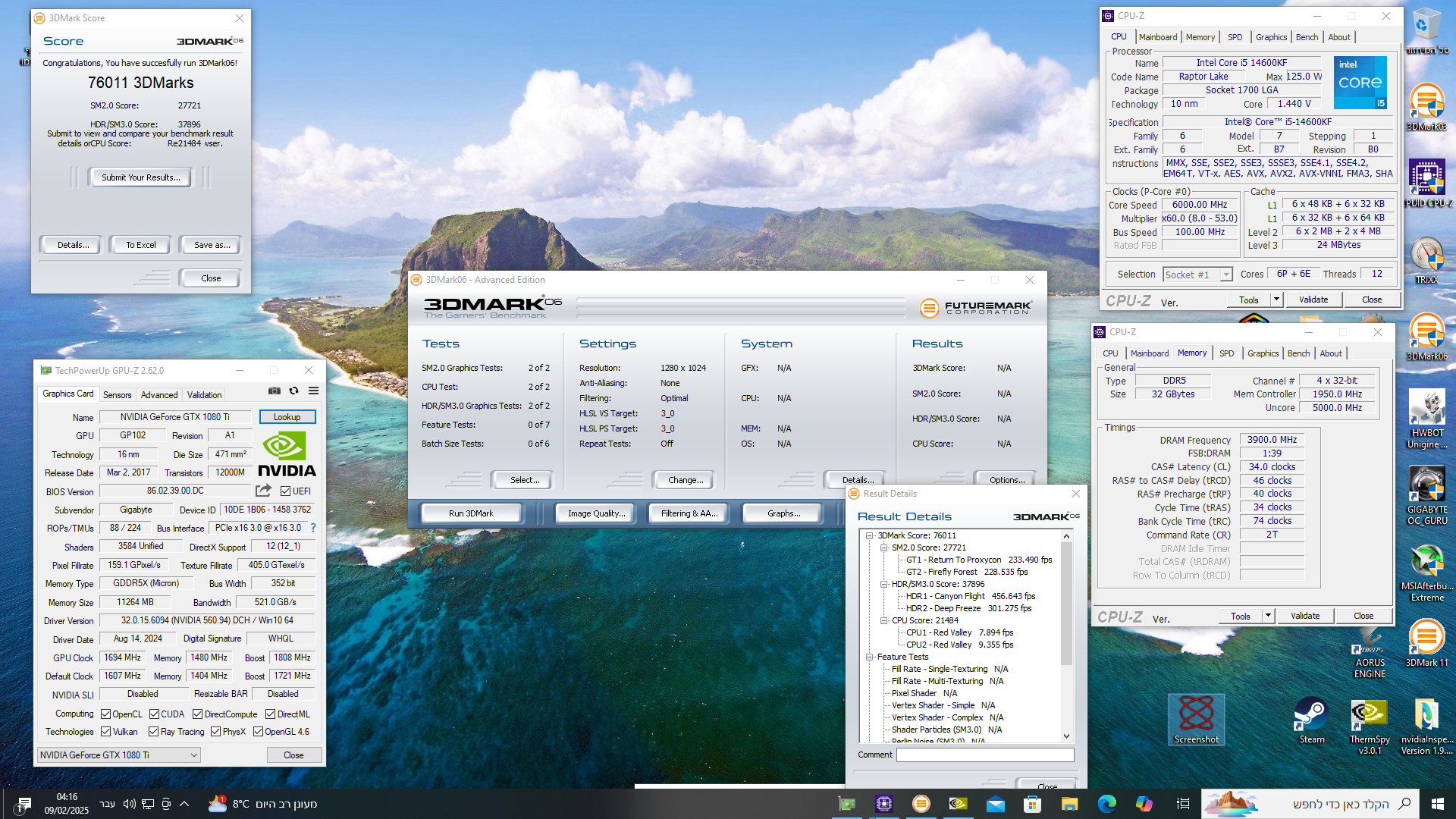The height and width of the screenshot is (819, 1456).
Task: Click the GPU-Z refresh icon
Action: [x=293, y=391]
